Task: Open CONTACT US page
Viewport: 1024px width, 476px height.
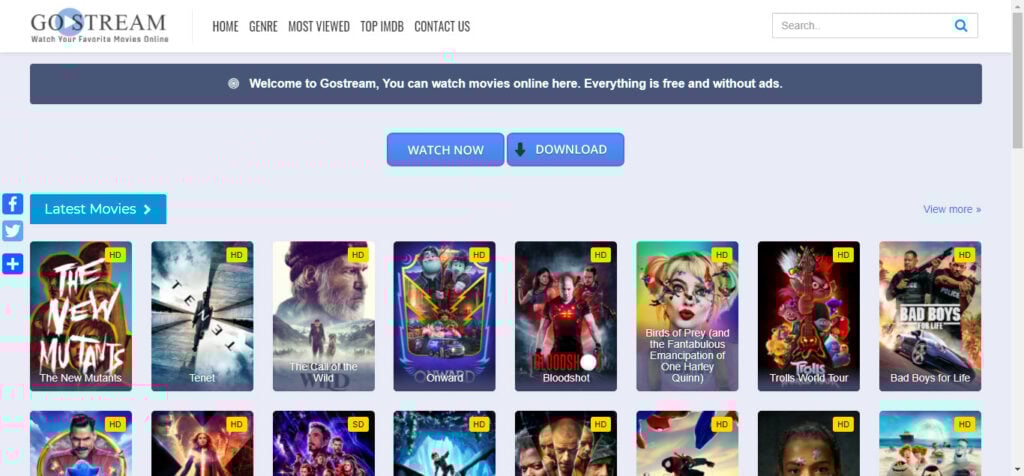Action: tap(442, 27)
